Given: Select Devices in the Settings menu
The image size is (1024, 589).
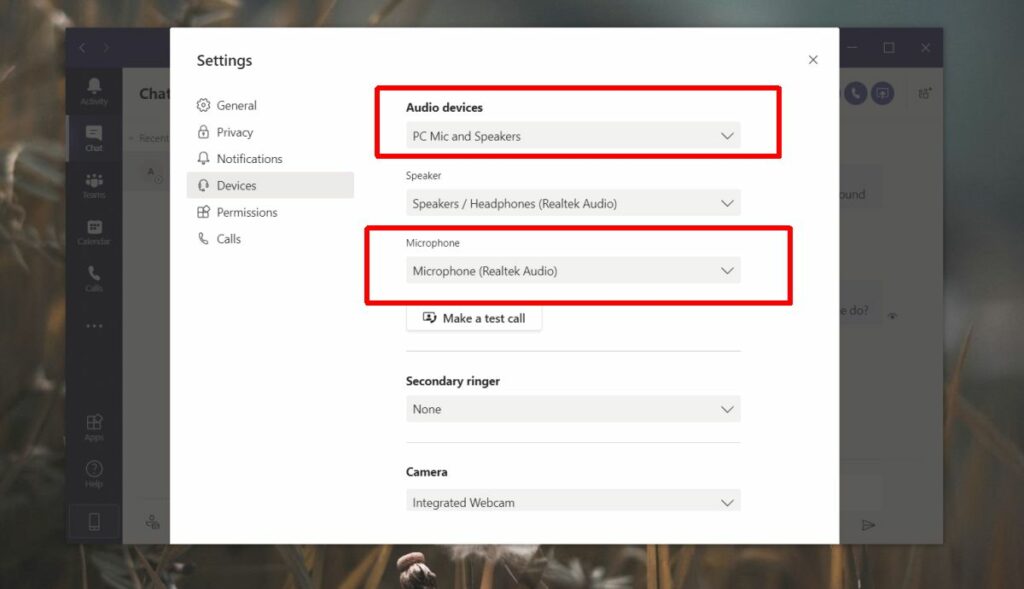Looking at the screenshot, I should (x=240, y=185).
